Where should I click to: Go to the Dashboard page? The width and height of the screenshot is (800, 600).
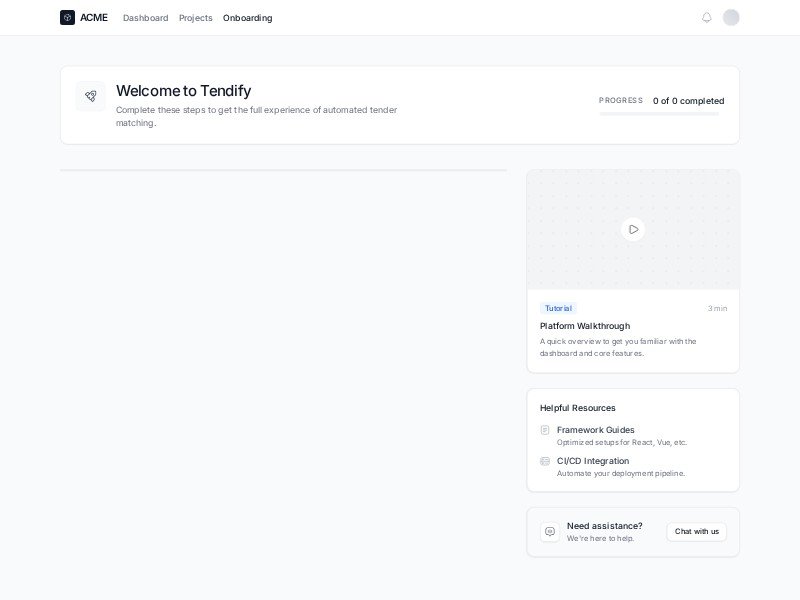[x=145, y=18]
